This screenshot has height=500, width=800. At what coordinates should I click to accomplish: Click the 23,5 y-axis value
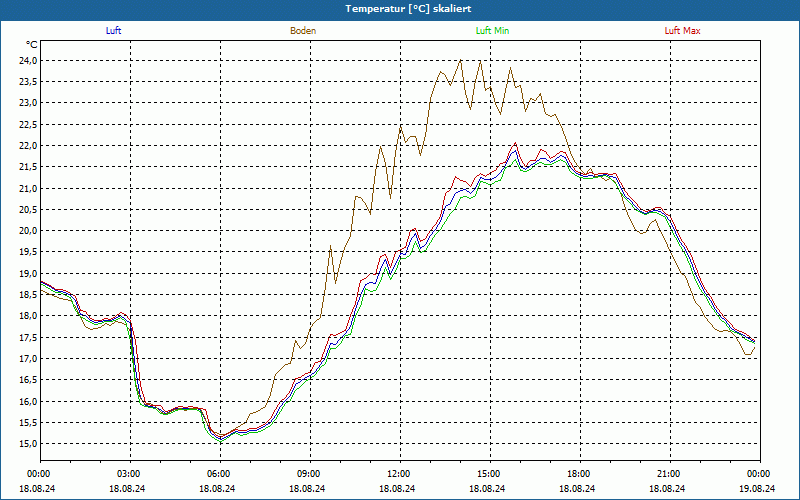28,82
